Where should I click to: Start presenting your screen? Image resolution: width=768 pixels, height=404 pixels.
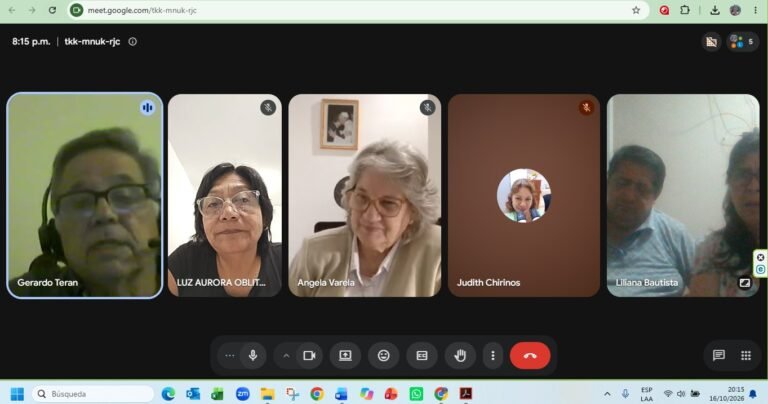coord(345,356)
